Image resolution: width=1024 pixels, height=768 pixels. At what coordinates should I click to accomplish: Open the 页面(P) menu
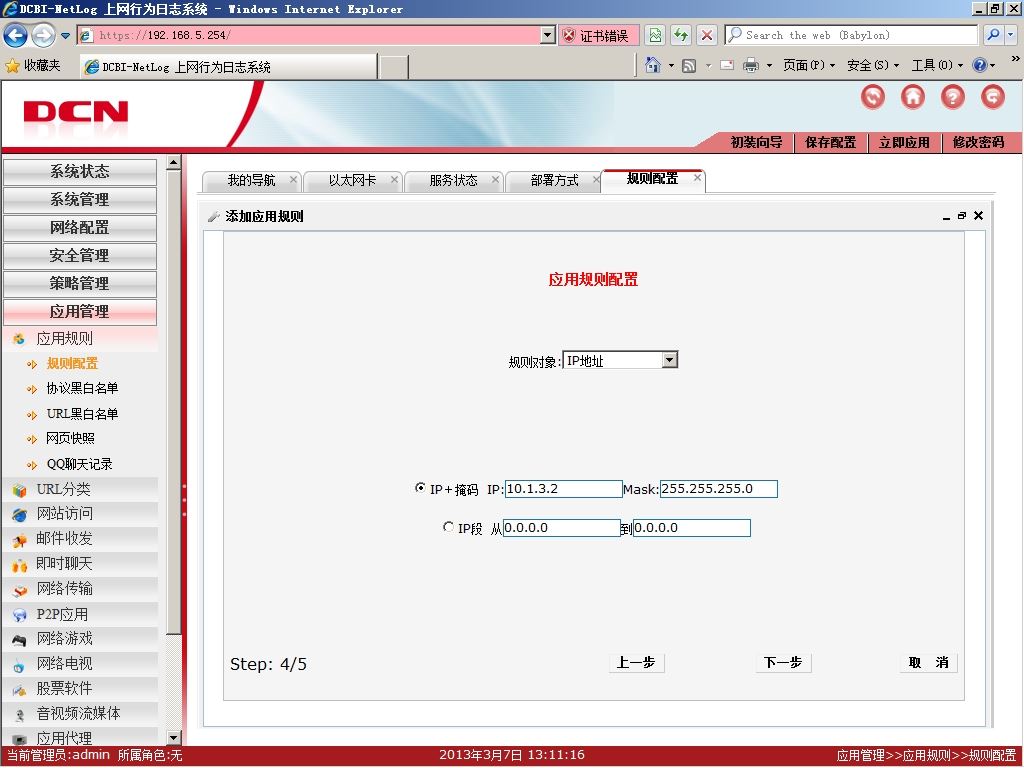click(808, 65)
